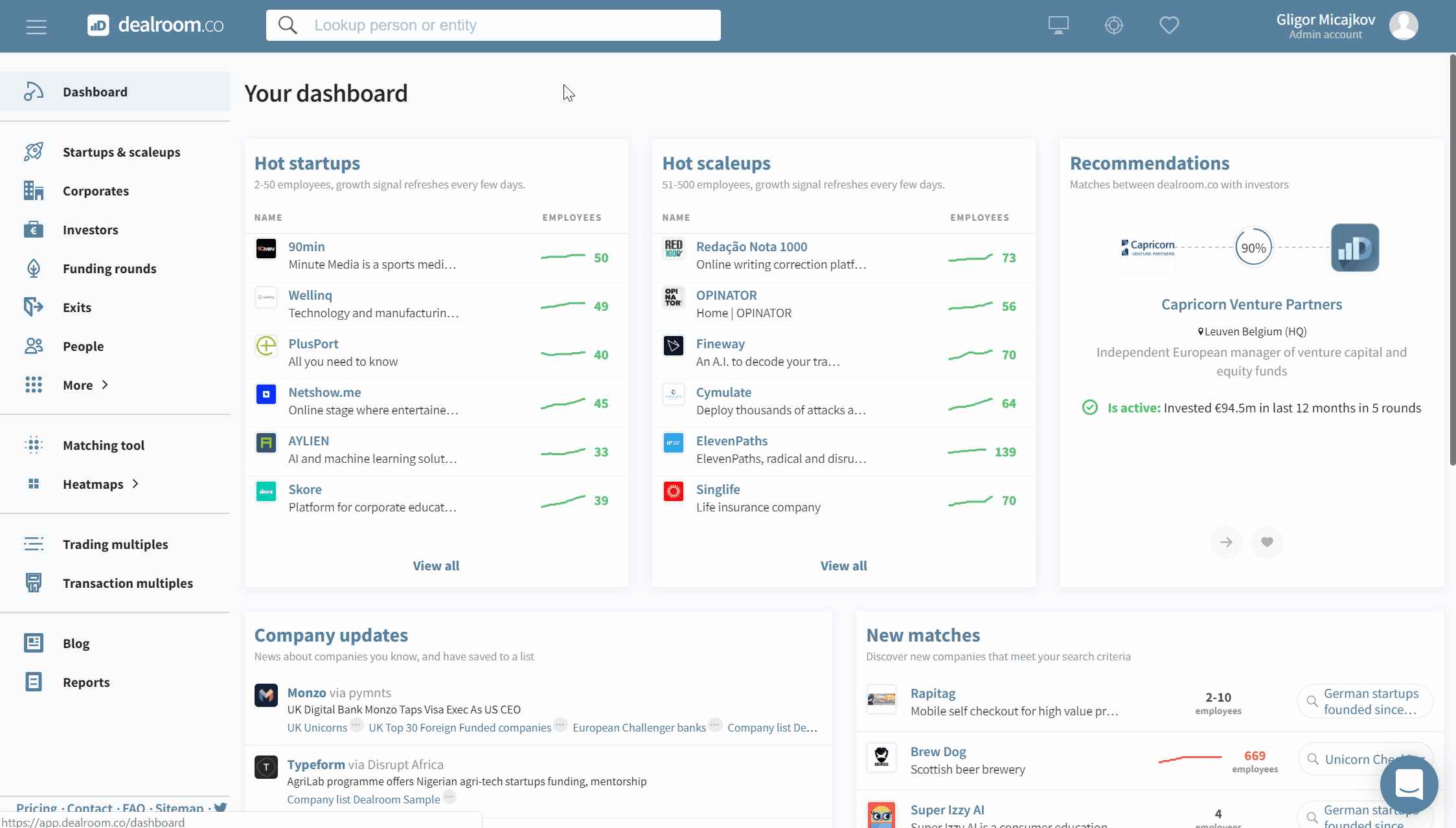The width and height of the screenshot is (1456, 828).
Task: Open the AYLIEN startup link
Action: [x=308, y=440]
